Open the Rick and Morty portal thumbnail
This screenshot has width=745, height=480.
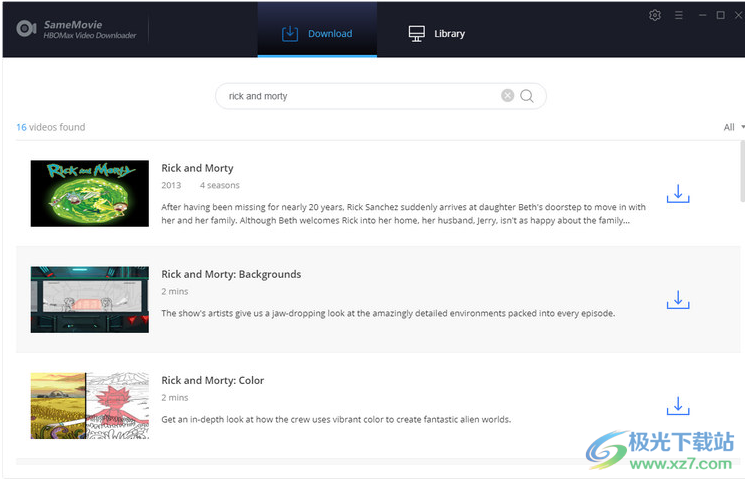click(90, 193)
